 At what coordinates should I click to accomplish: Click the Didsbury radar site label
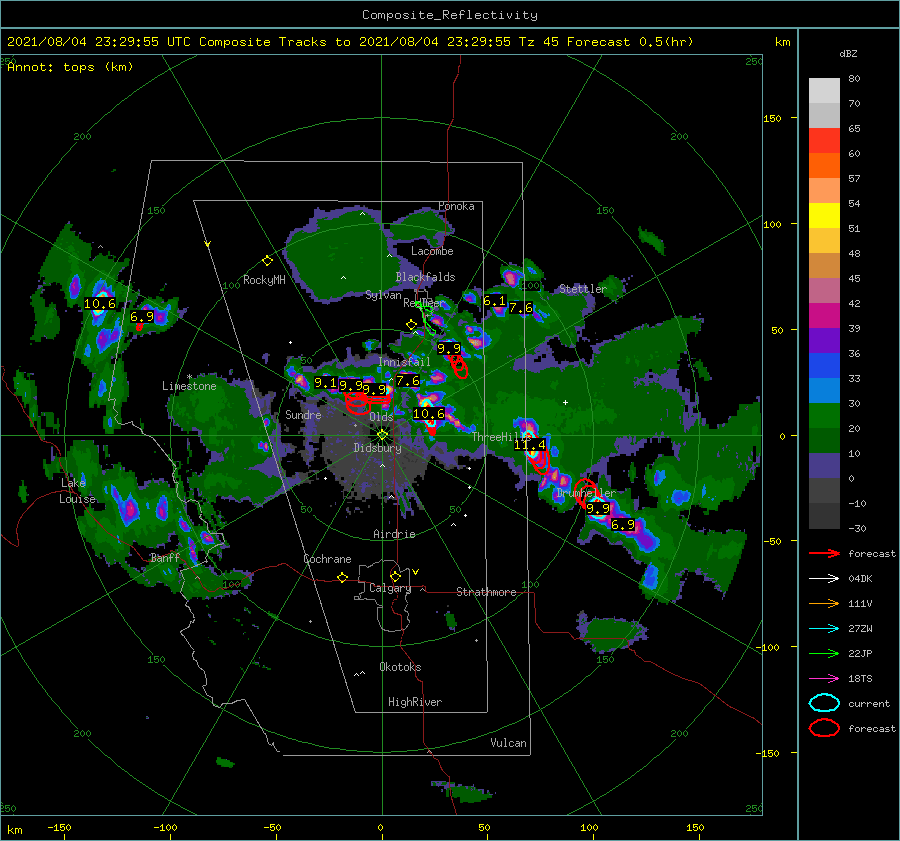pyautogui.click(x=377, y=448)
